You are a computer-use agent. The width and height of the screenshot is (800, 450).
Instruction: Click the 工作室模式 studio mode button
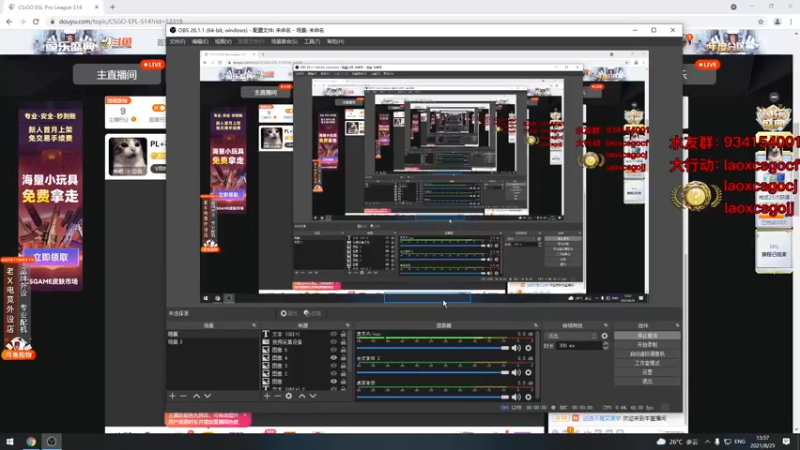pyautogui.click(x=647, y=363)
